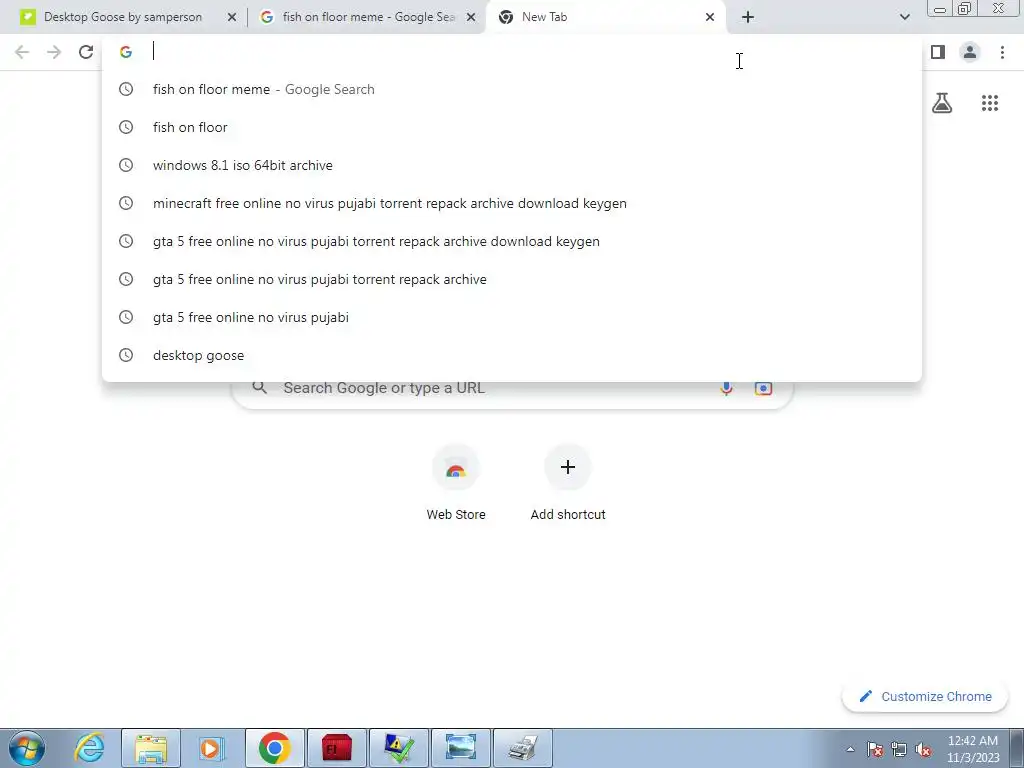1024x768 pixels.
Task: Pick 'windows 8.1 iso 64bit archive' suggestion
Action: point(511,165)
